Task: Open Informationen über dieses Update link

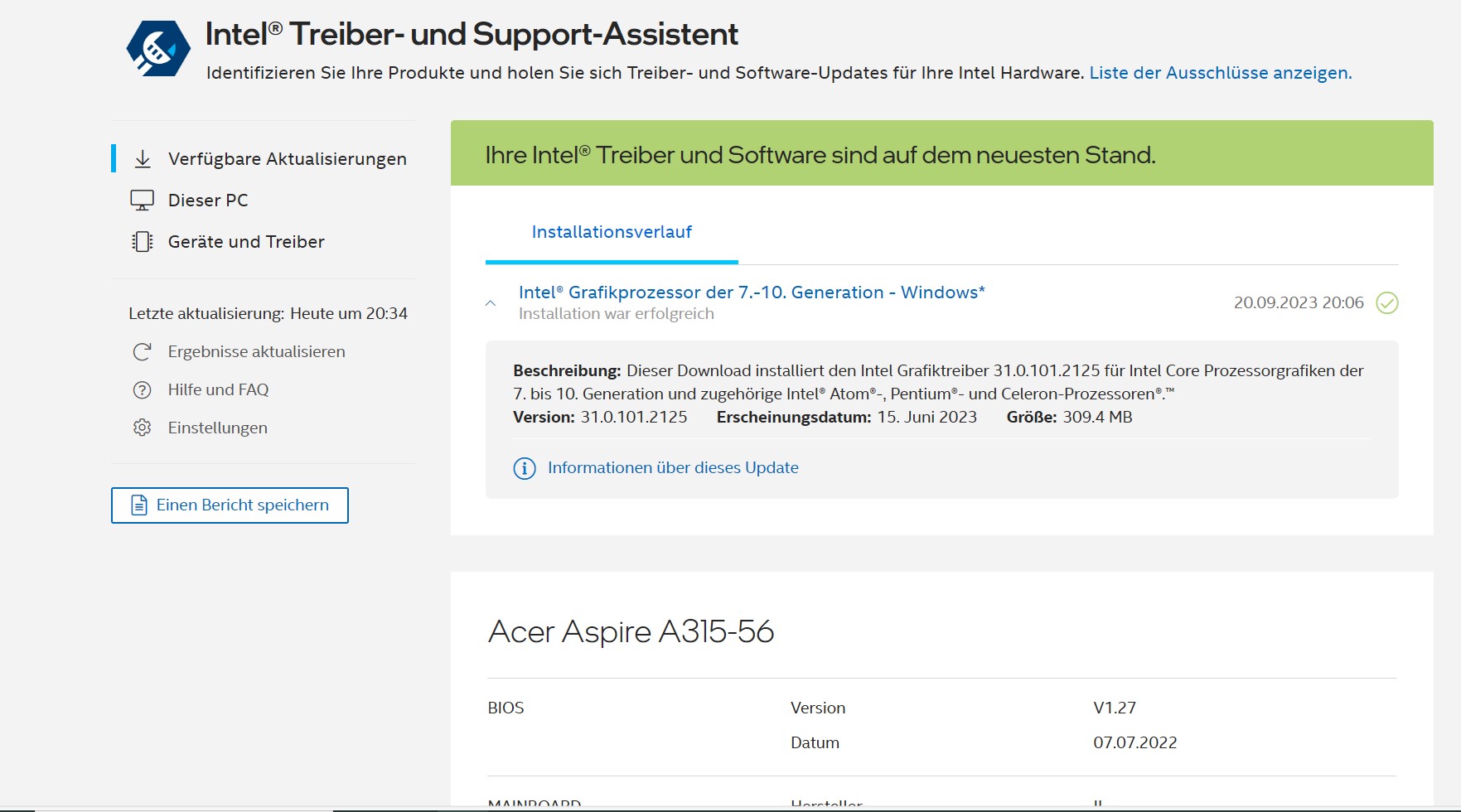Action: pos(673,468)
